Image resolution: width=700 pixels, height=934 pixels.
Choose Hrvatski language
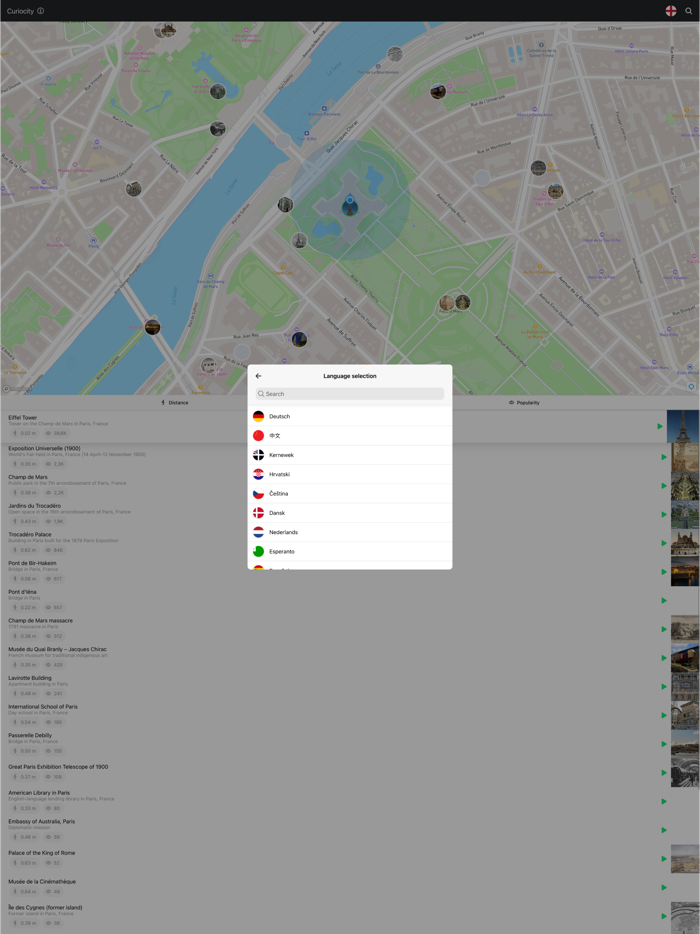pyautogui.click(x=350, y=474)
